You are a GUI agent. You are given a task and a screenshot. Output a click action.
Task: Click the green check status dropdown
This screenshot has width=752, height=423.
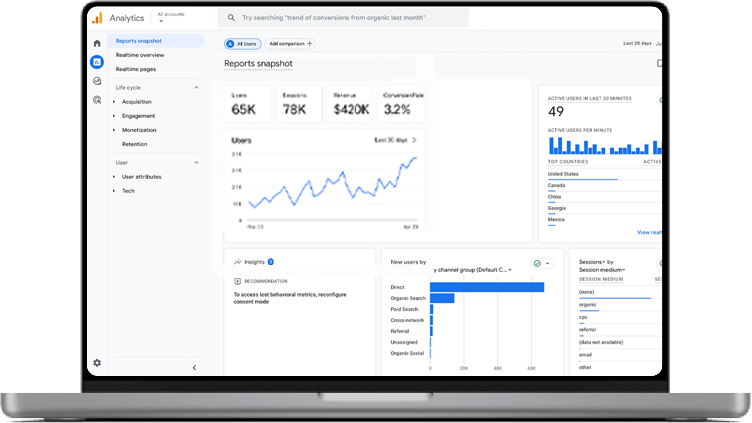point(541,264)
